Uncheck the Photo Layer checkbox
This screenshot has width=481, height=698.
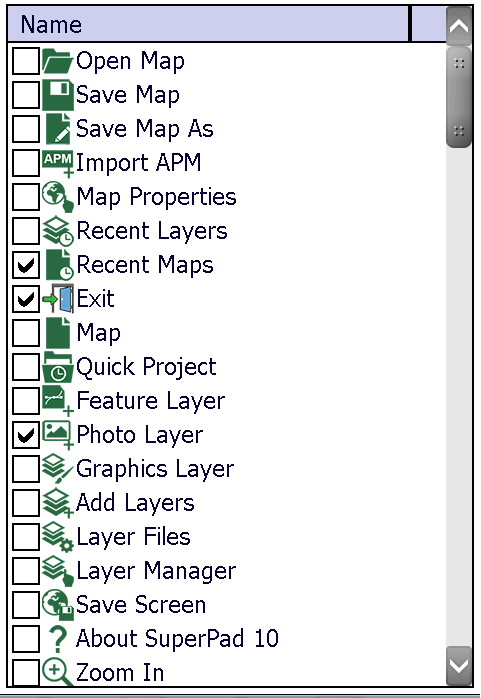click(x=25, y=435)
